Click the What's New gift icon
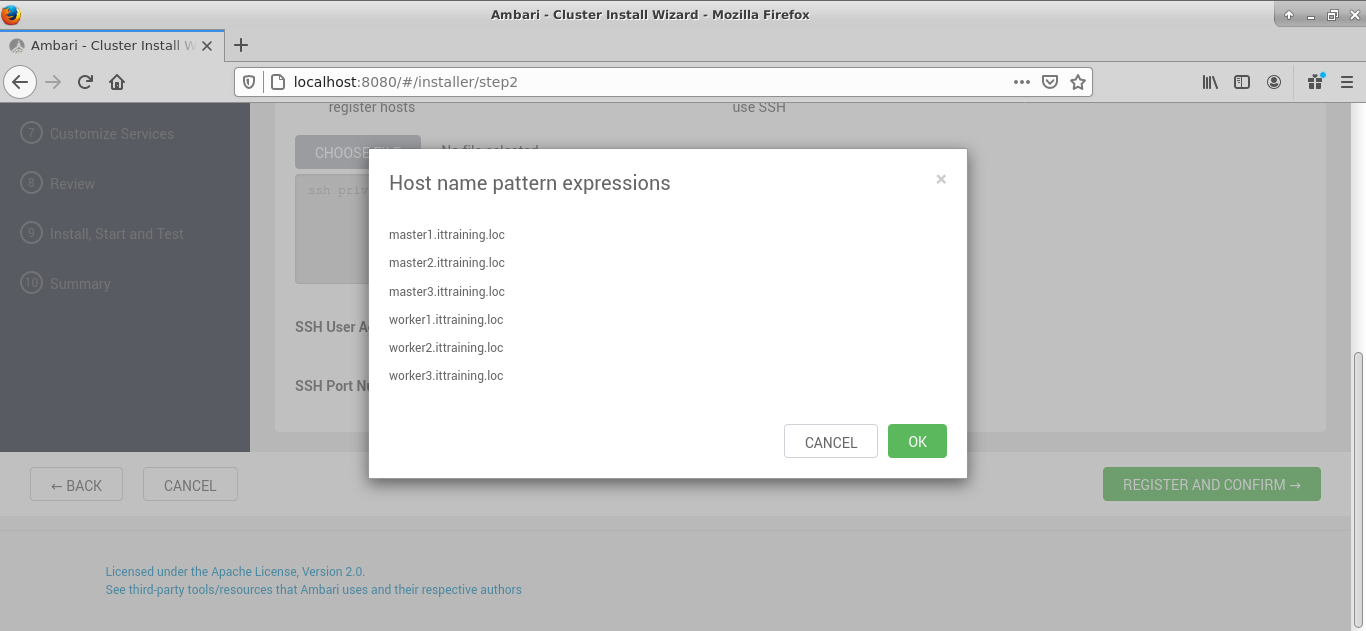The height and width of the screenshot is (631, 1366). point(1315,82)
